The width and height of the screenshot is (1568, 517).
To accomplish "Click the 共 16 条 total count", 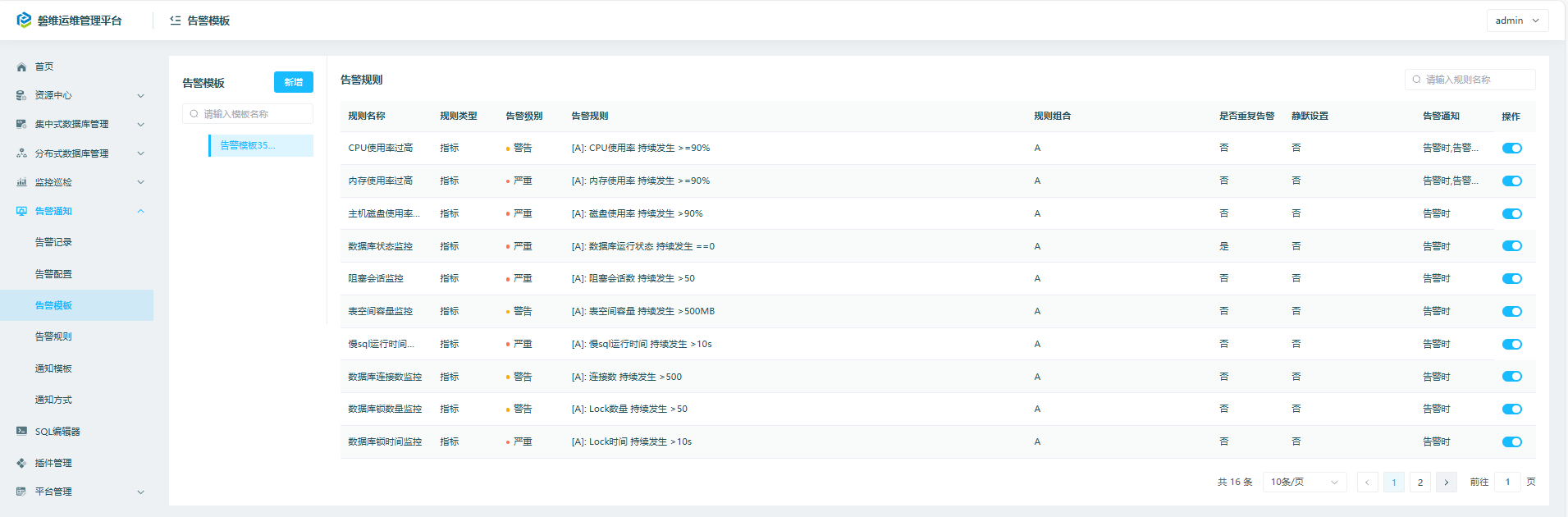I will (1235, 483).
